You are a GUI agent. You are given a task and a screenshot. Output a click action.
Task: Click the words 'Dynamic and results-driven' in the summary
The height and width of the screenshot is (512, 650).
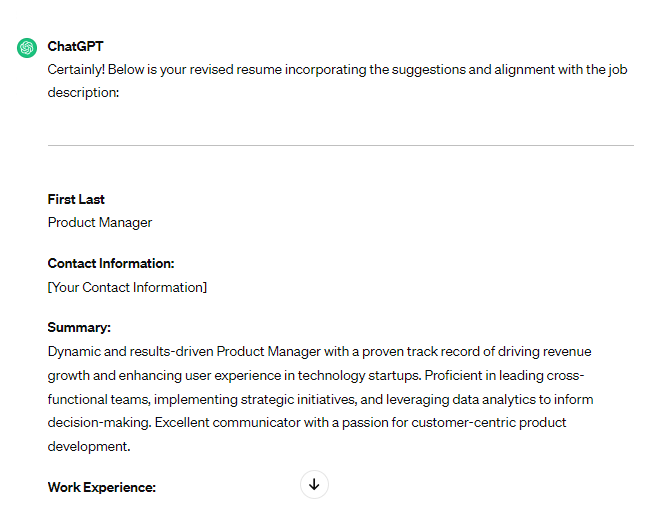(129, 351)
